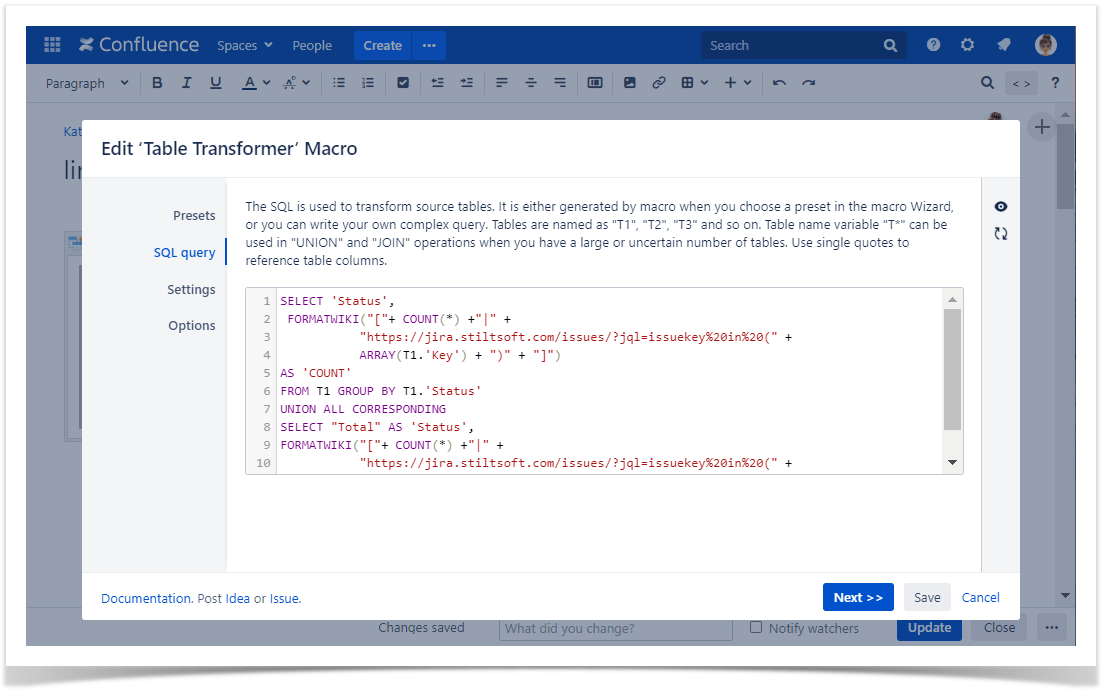1110x695 pixels.
Task: Expand the Paragraph style dropdown
Action: [x=87, y=83]
